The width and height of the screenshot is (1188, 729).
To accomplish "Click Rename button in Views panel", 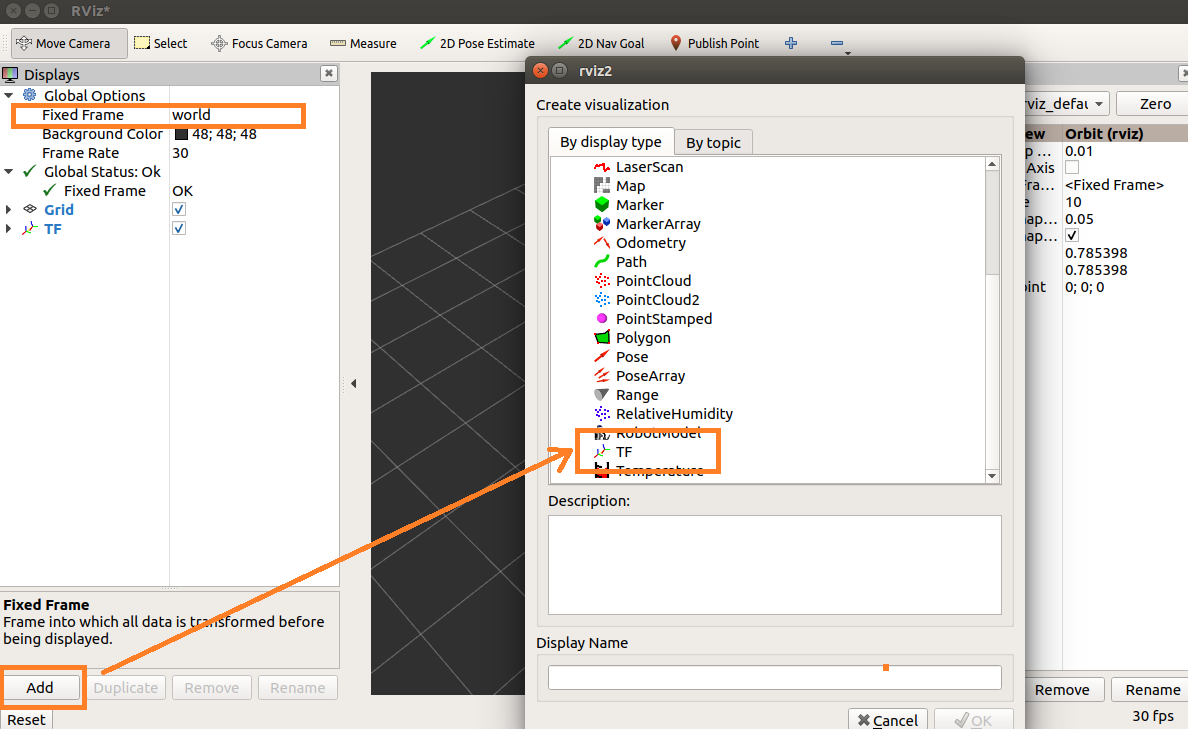I will [1152, 690].
